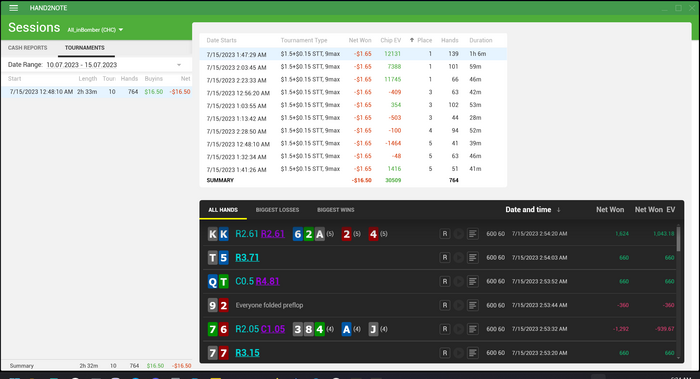Image resolution: width=700 pixels, height=379 pixels.
Task: Open hand history text for the 76 hand
Action: pyautogui.click(x=472, y=329)
